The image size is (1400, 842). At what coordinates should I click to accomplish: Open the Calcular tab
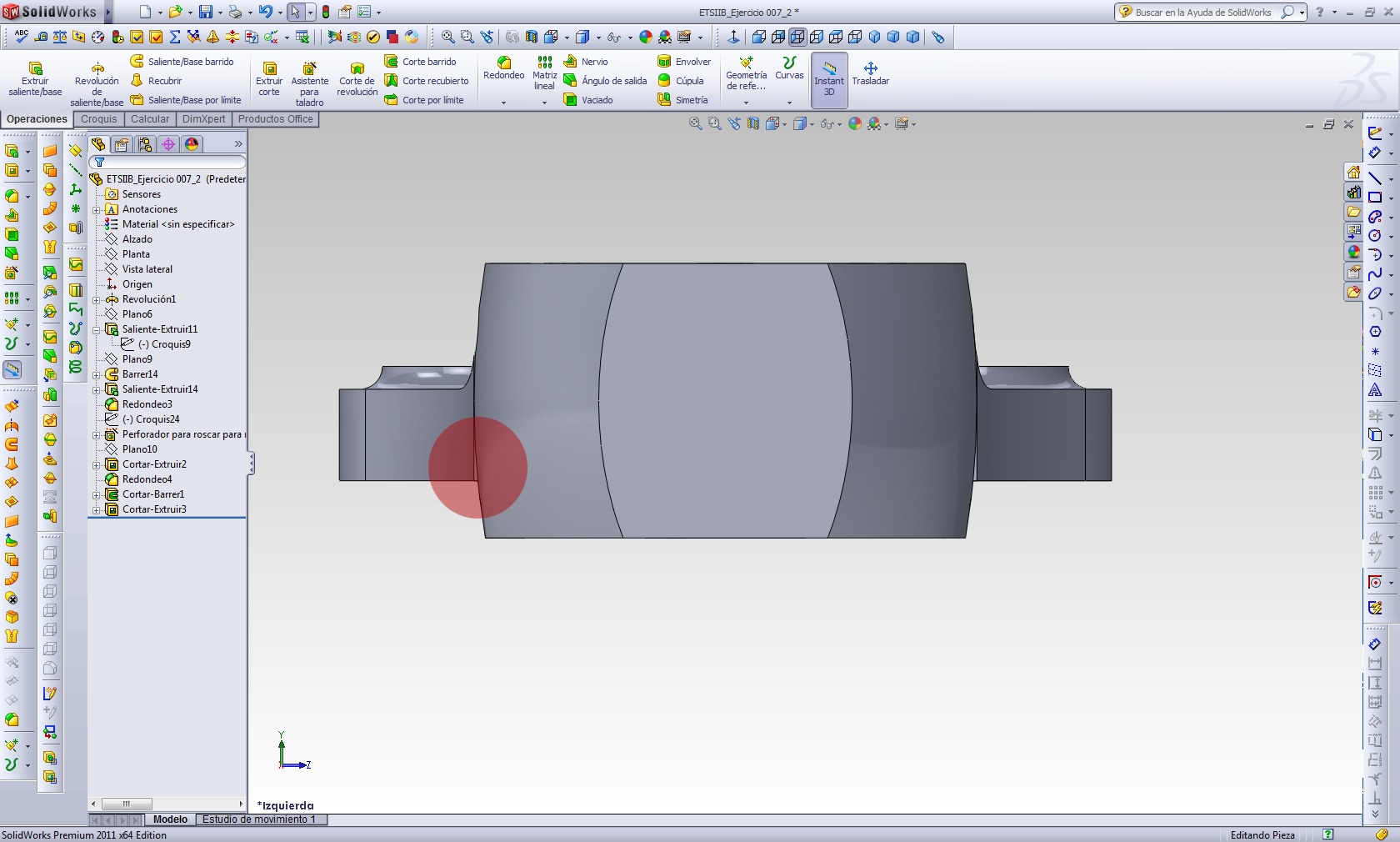pos(150,119)
